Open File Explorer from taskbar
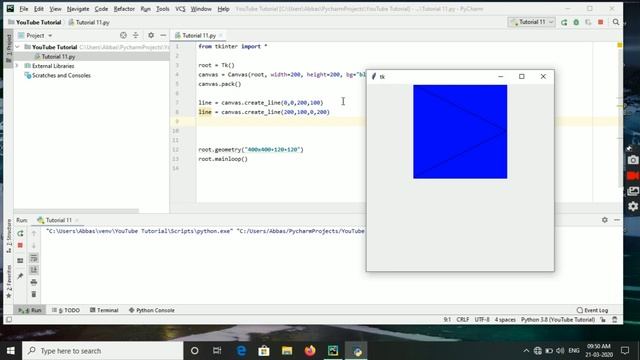 click(x=287, y=351)
